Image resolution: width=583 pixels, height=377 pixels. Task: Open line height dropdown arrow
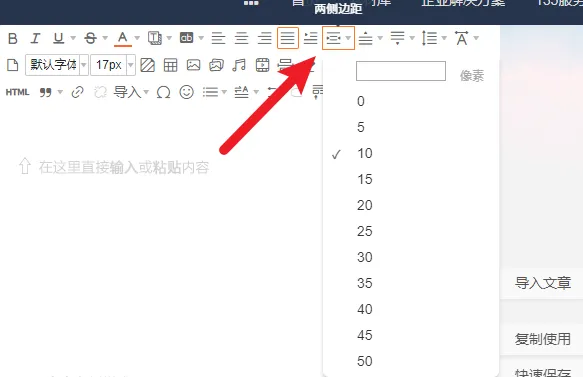444,38
